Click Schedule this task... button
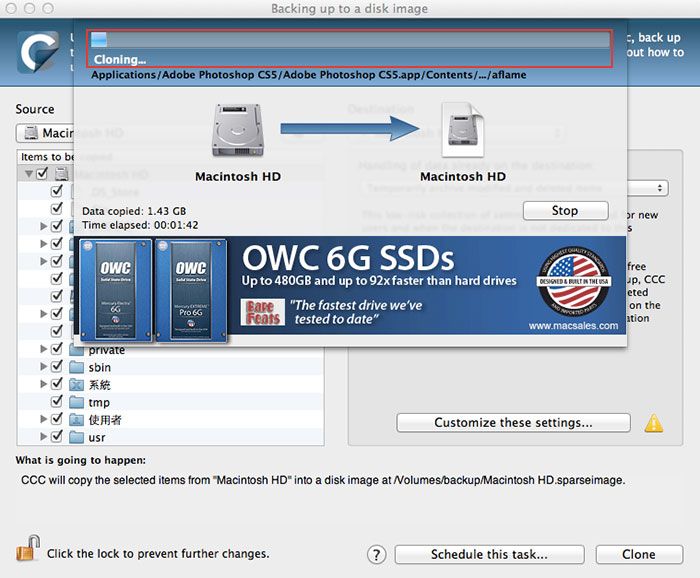700x578 pixels. click(489, 555)
